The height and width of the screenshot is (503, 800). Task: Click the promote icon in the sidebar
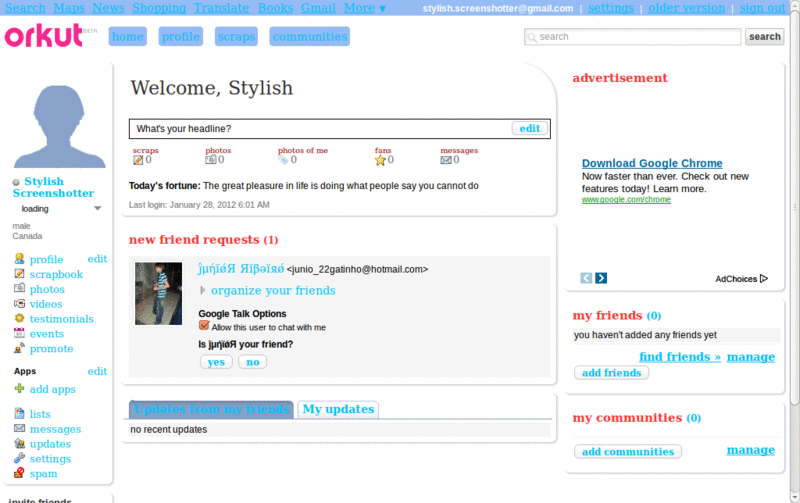[x=19, y=348]
